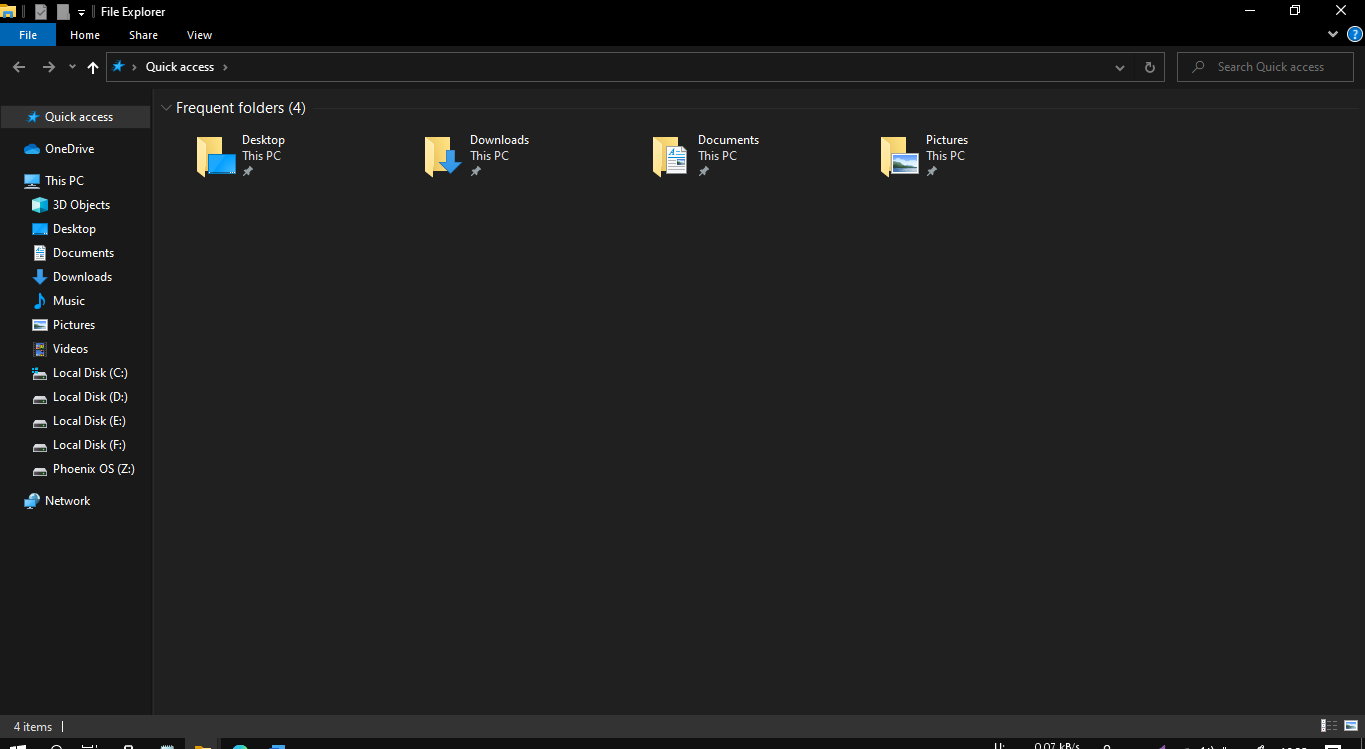Switch to the View tab
The width and height of the screenshot is (1365, 749).
pyautogui.click(x=198, y=34)
